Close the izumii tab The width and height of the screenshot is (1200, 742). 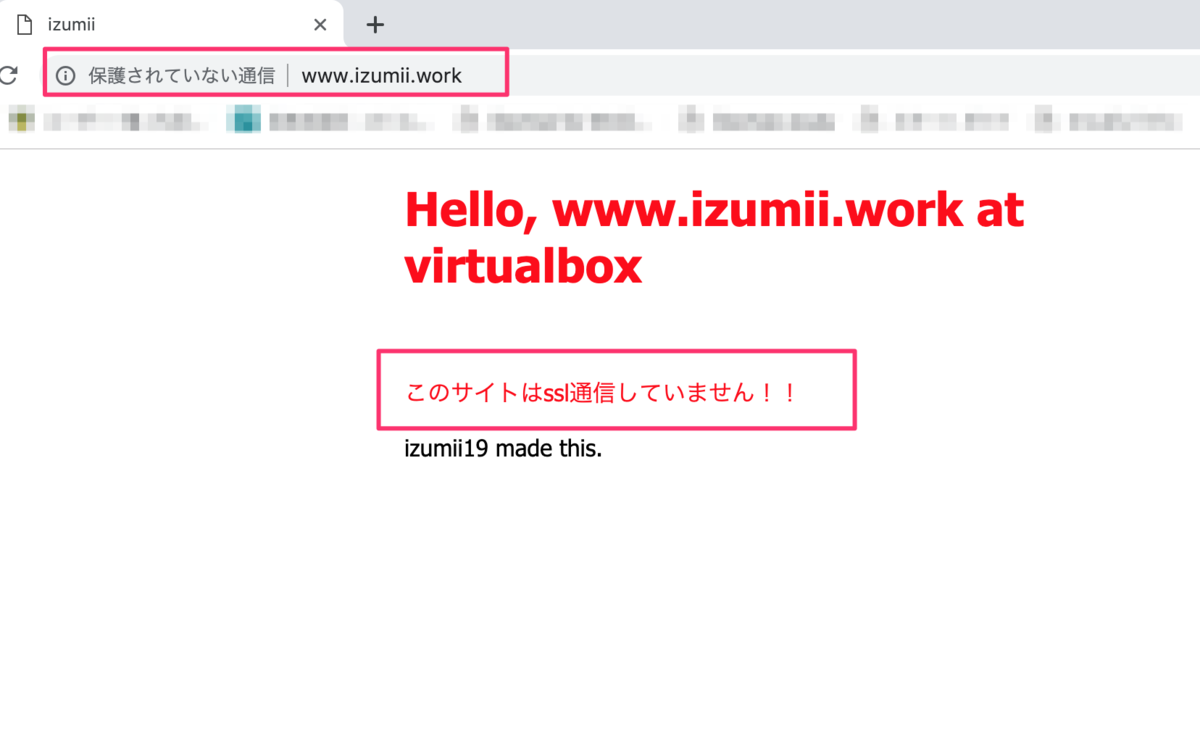[319, 24]
